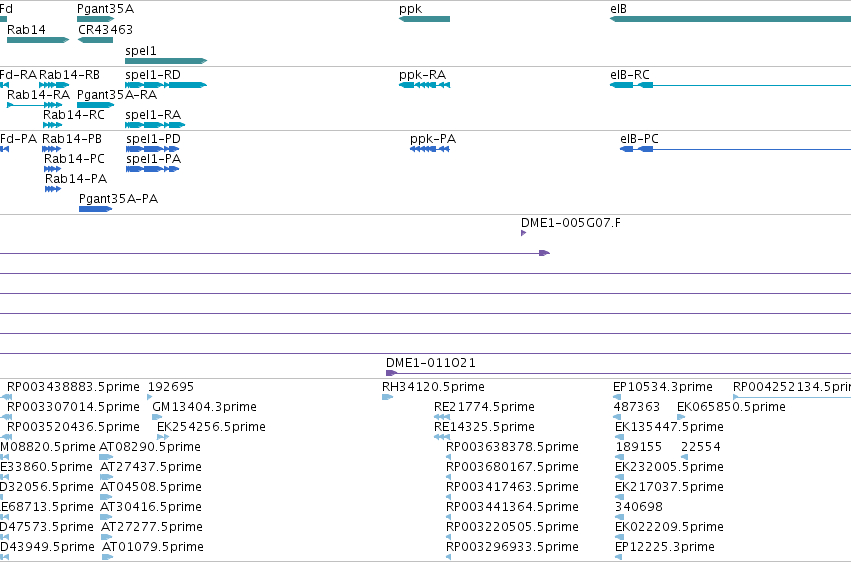Screen dimensions: 851x562
Task: Click the AT04508.5prime EST
Action: pos(106,497)
